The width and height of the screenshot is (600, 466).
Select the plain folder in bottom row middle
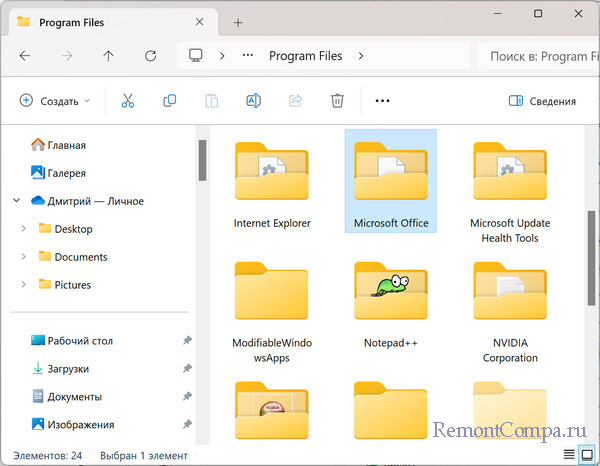click(x=391, y=410)
